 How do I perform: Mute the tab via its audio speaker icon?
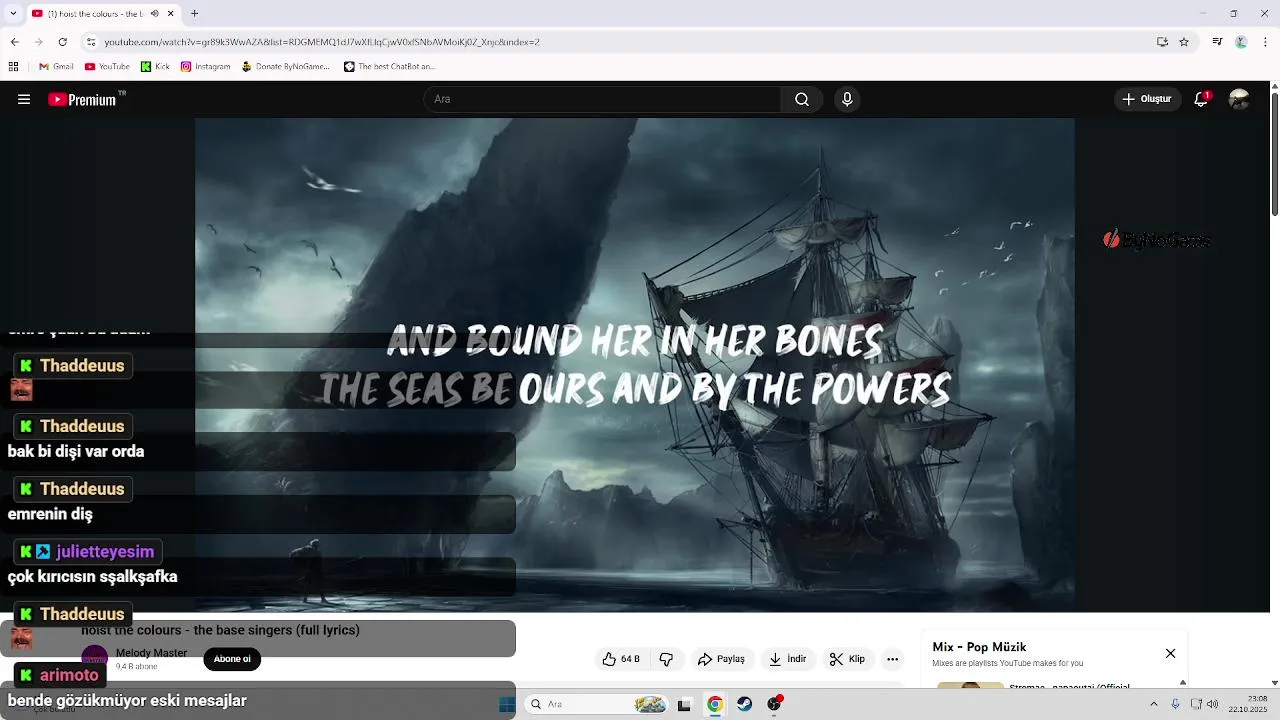click(x=153, y=14)
